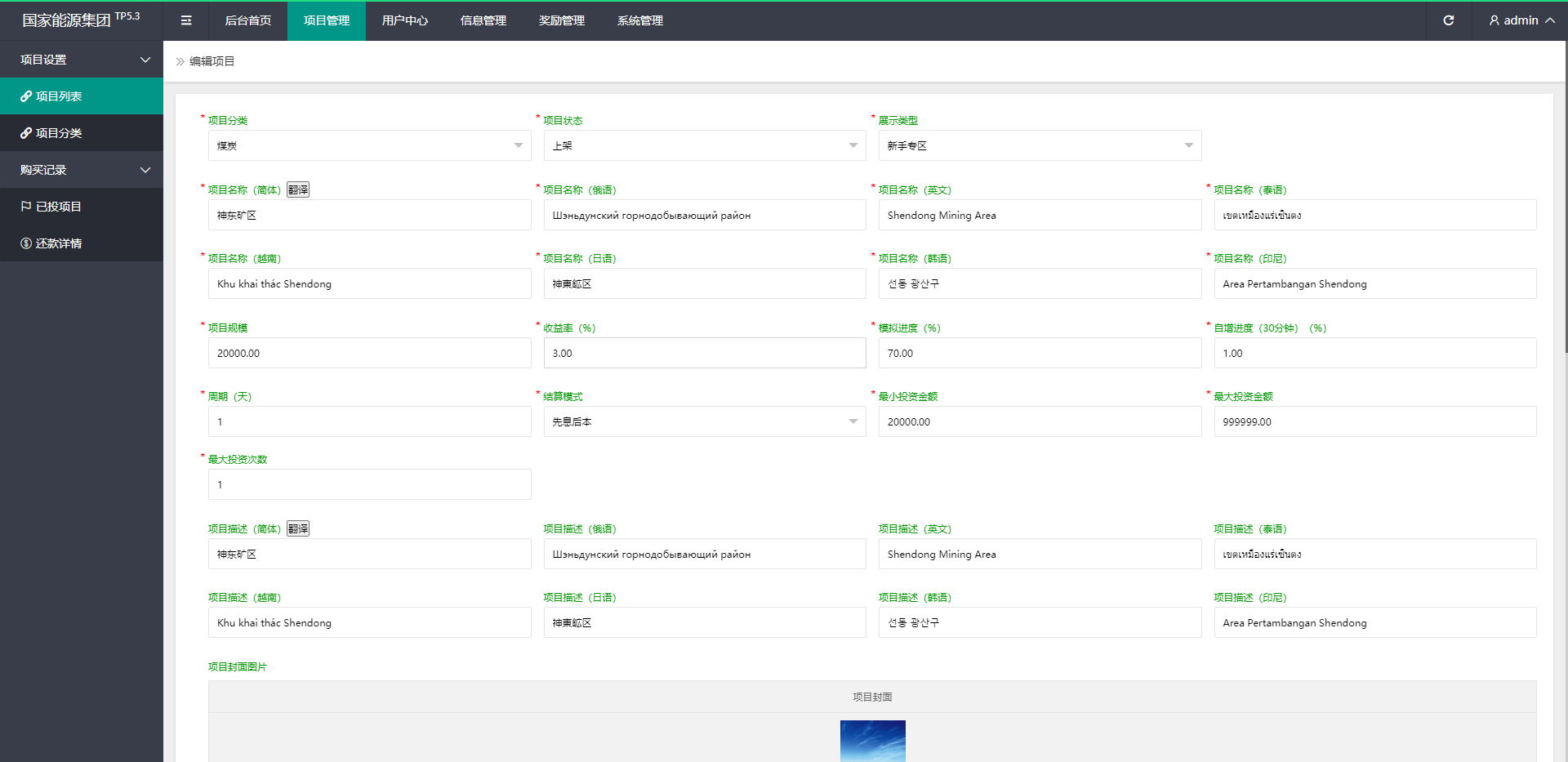This screenshot has width=1568, height=762.
Task: Click the translate icon beside 项目描述 (简体)
Action: click(x=298, y=528)
